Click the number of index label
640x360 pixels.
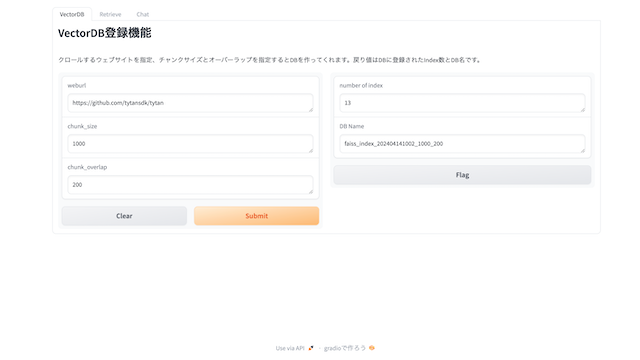(x=361, y=85)
